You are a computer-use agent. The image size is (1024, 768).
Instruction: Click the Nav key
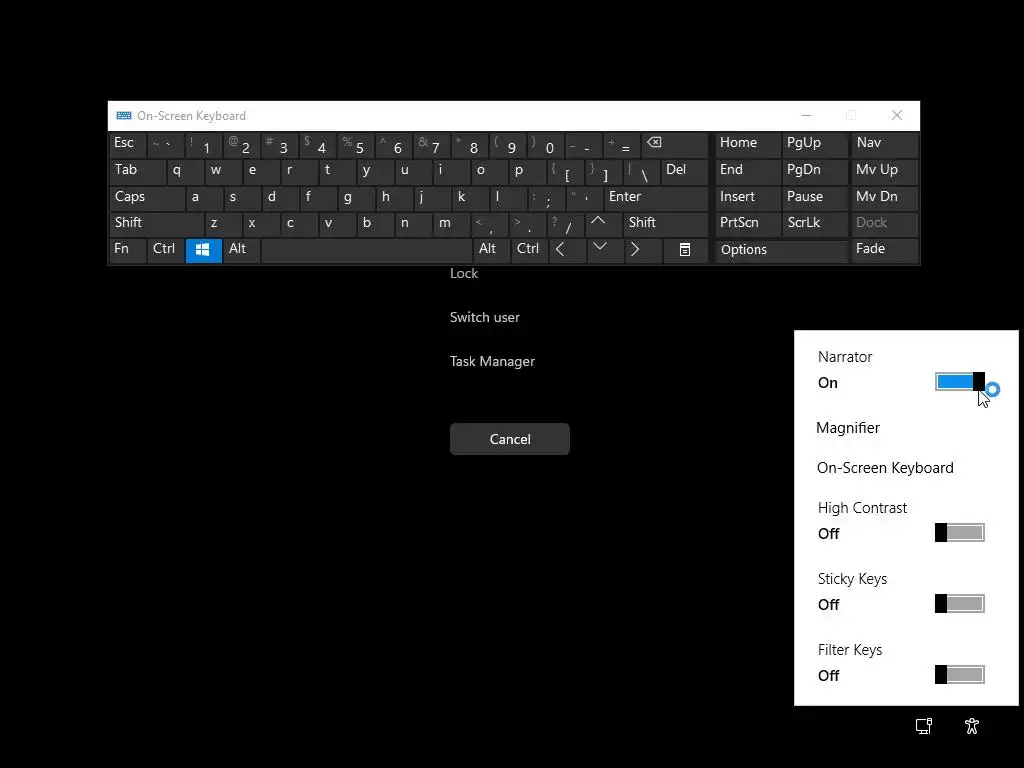(x=884, y=144)
